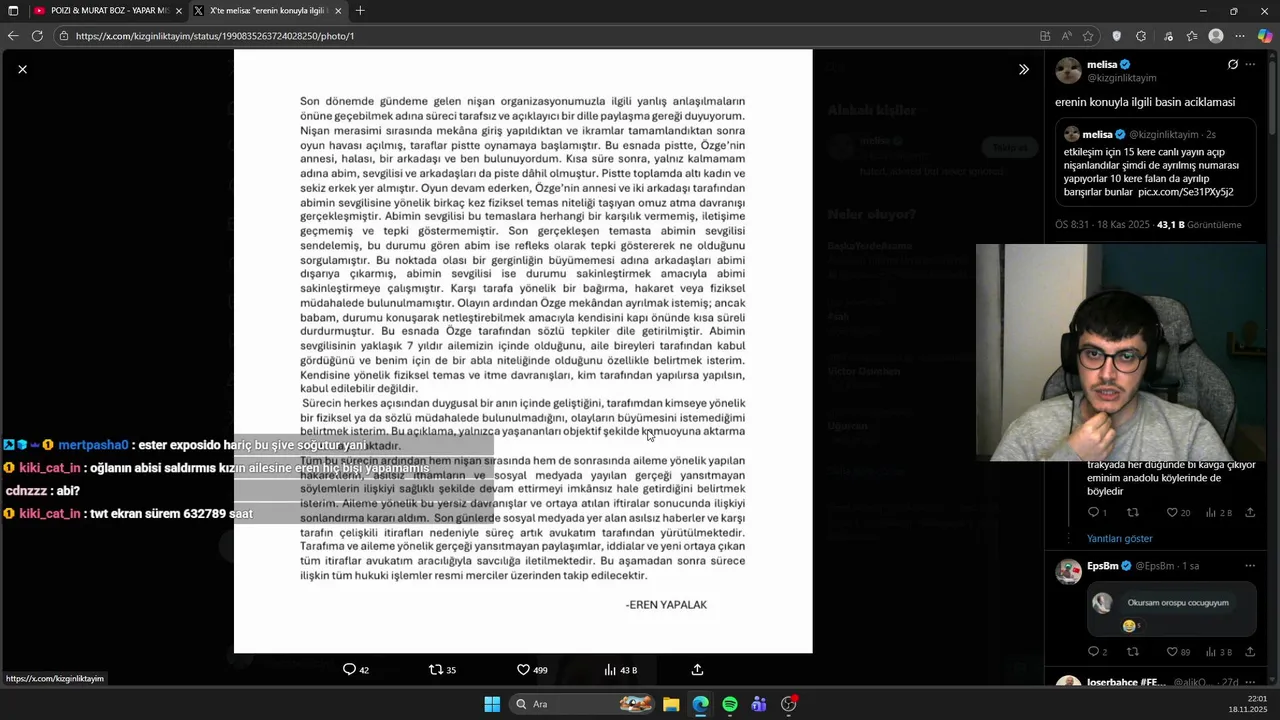1280x720 pixels.
Task: Like the post with 499 hearts
Action: point(531,670)
